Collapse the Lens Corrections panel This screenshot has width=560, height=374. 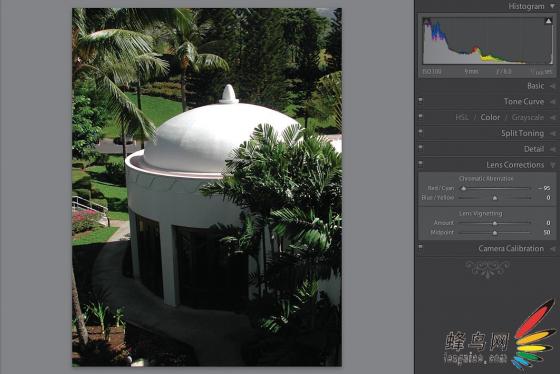pyautogui.click(x=552, y=165)
